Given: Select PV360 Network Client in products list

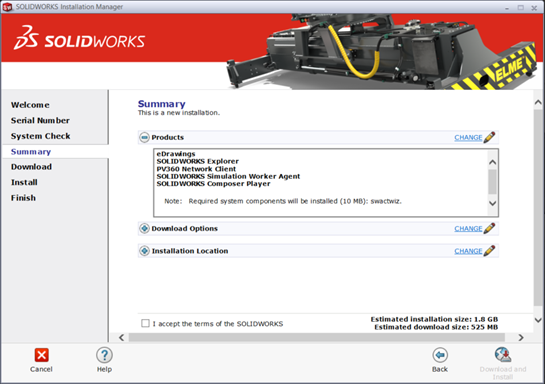Looking at the screenshot, I should [196, 169].
